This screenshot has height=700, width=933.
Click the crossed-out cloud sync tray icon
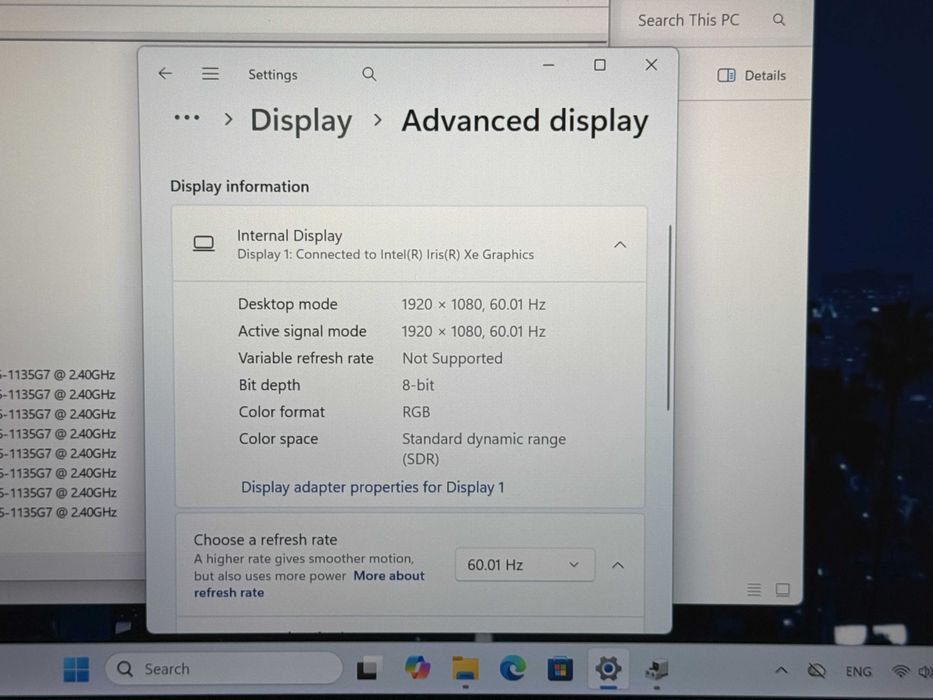[817, 671]
